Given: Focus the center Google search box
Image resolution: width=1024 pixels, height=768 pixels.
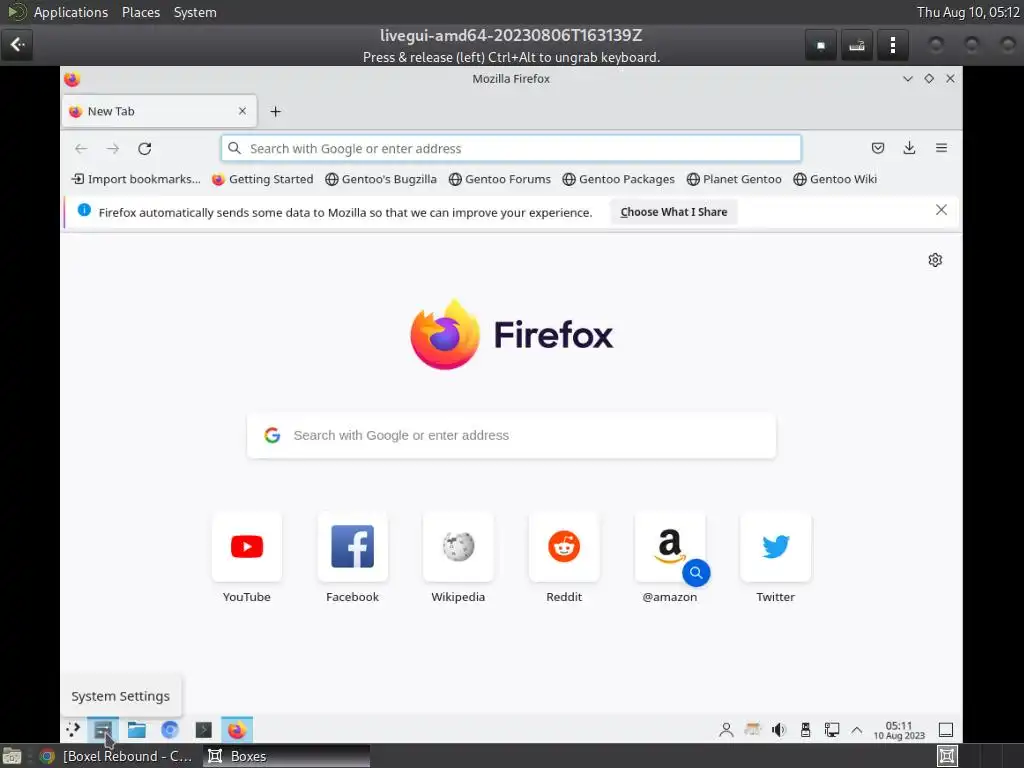Looking at the screenshot, I should click(x=511, y=435).
